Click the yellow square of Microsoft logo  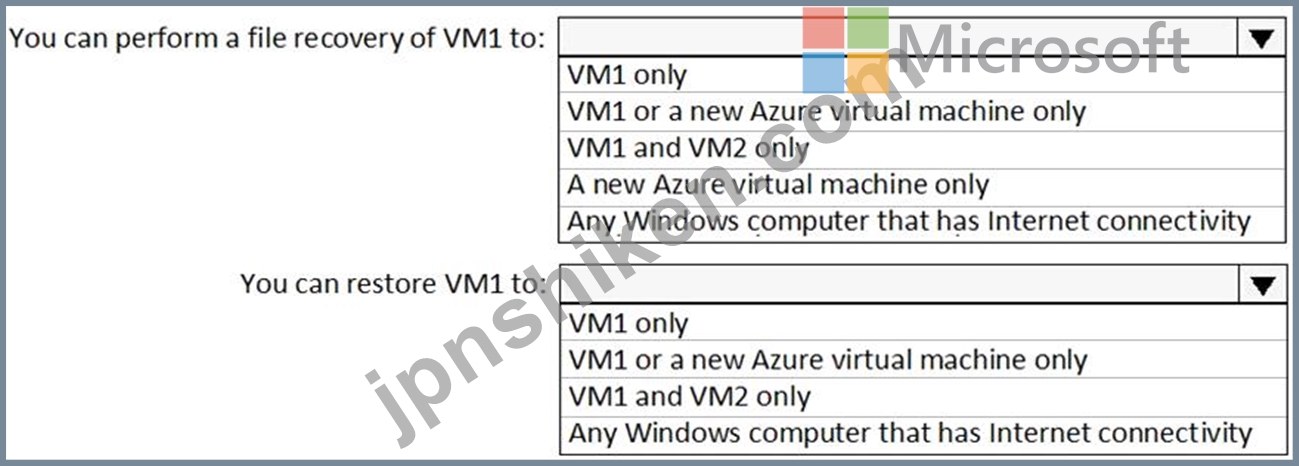coord(868,73)
